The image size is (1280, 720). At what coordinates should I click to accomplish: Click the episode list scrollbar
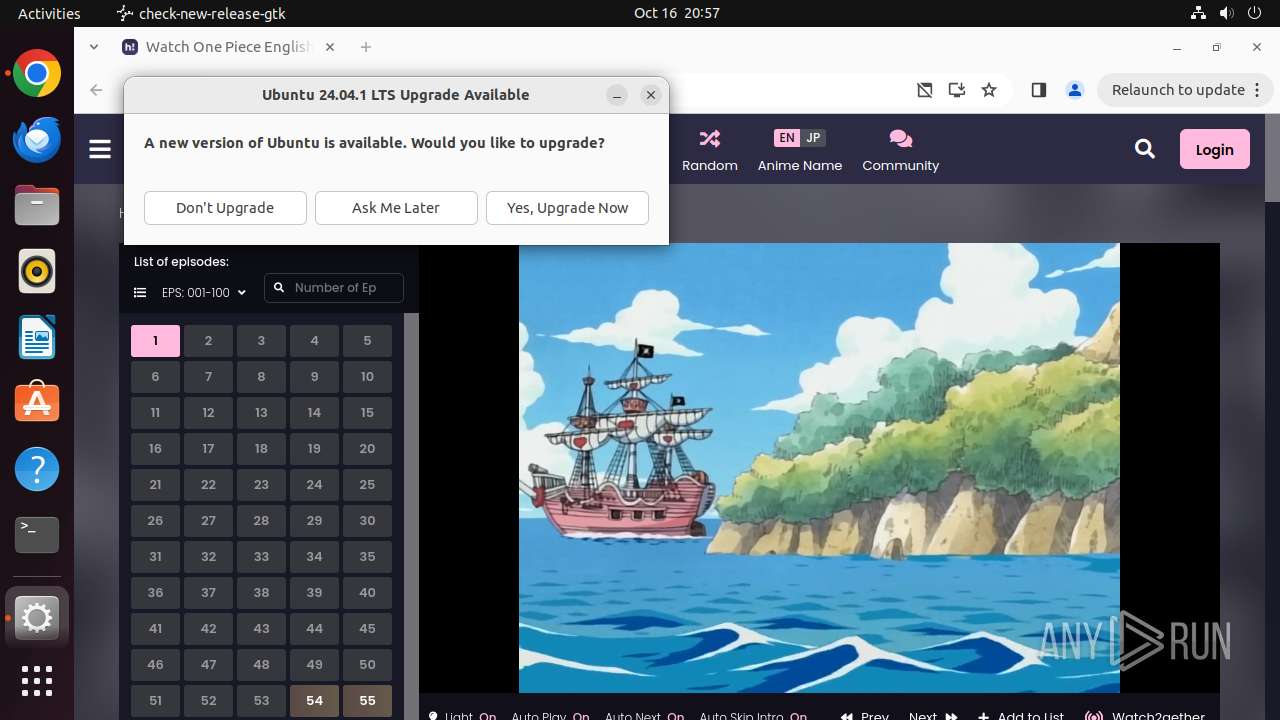coord(411,516)
